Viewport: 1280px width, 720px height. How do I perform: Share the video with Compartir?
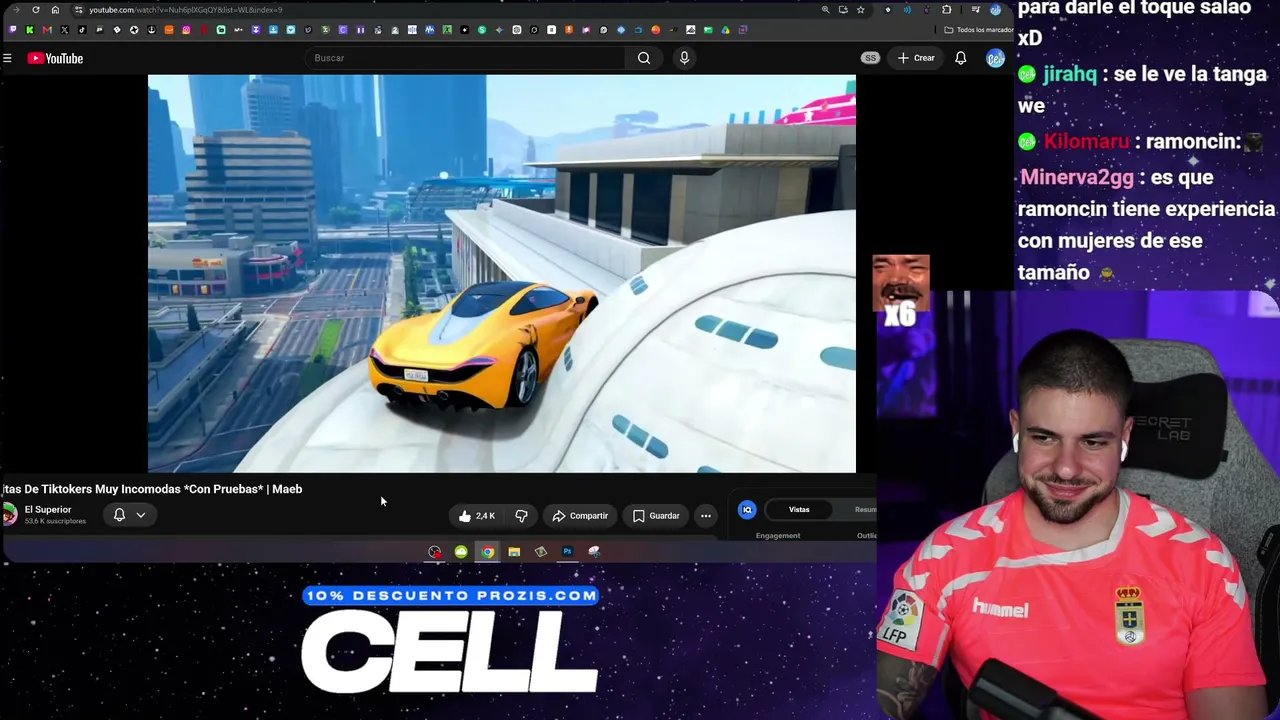click(580, 516)
